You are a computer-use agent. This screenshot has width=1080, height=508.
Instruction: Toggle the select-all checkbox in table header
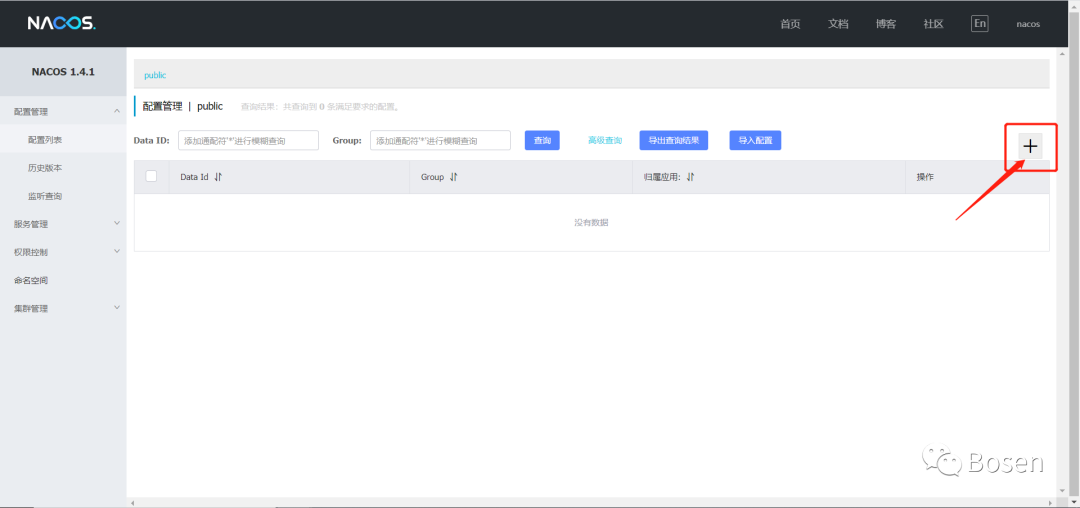pos(152,176)
